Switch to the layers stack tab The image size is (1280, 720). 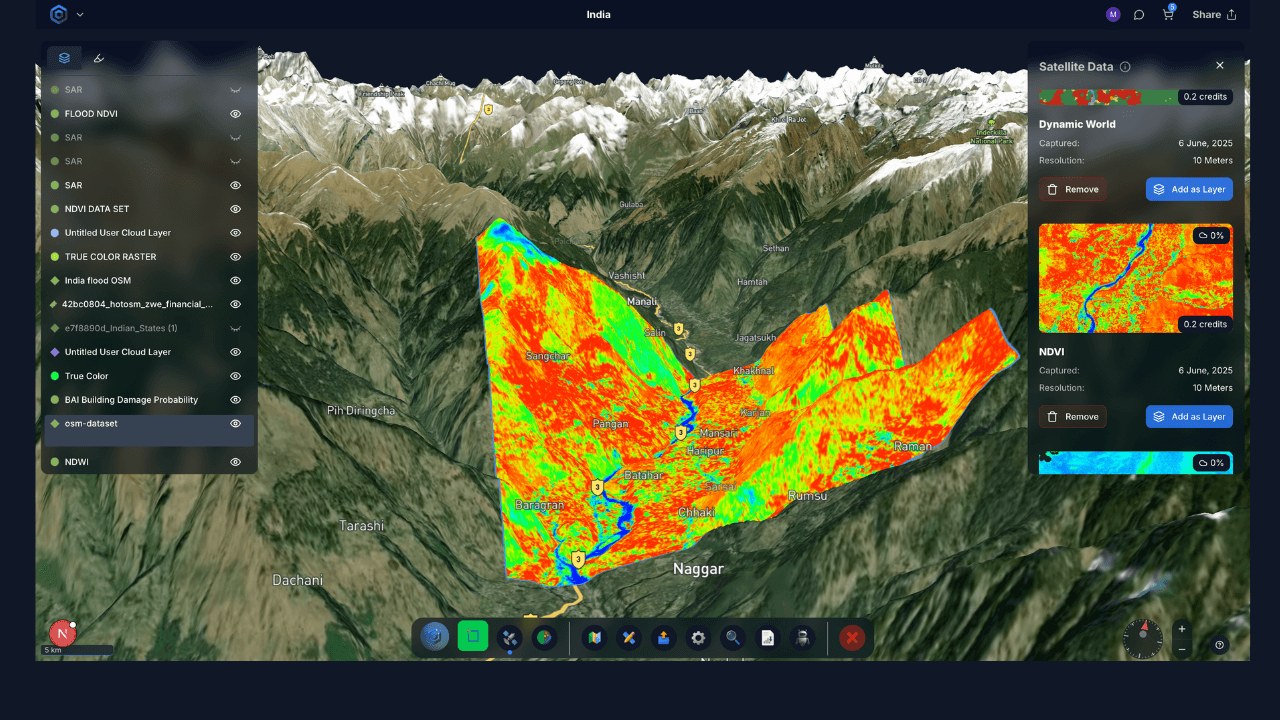point(65,58)
